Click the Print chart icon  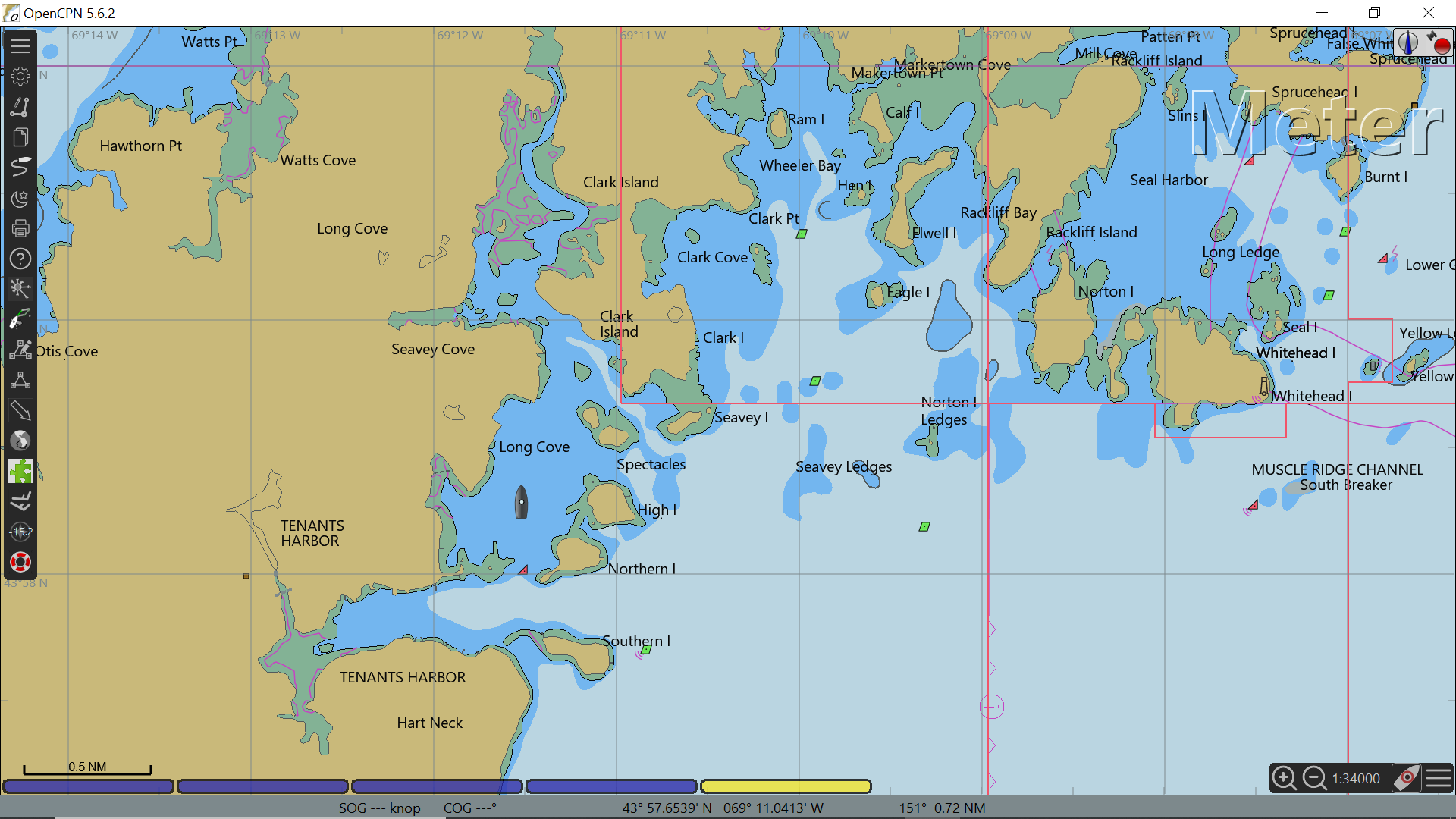[20, 228]
